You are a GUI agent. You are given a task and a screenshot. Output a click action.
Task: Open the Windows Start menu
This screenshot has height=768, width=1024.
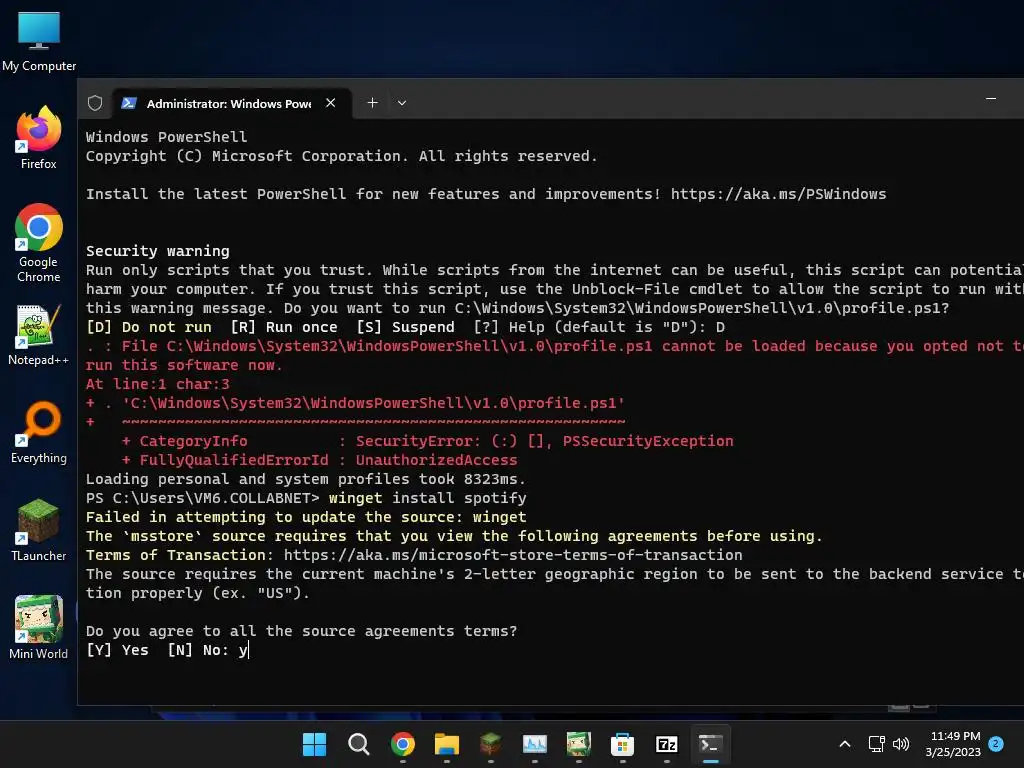click(x=314, y=744)
